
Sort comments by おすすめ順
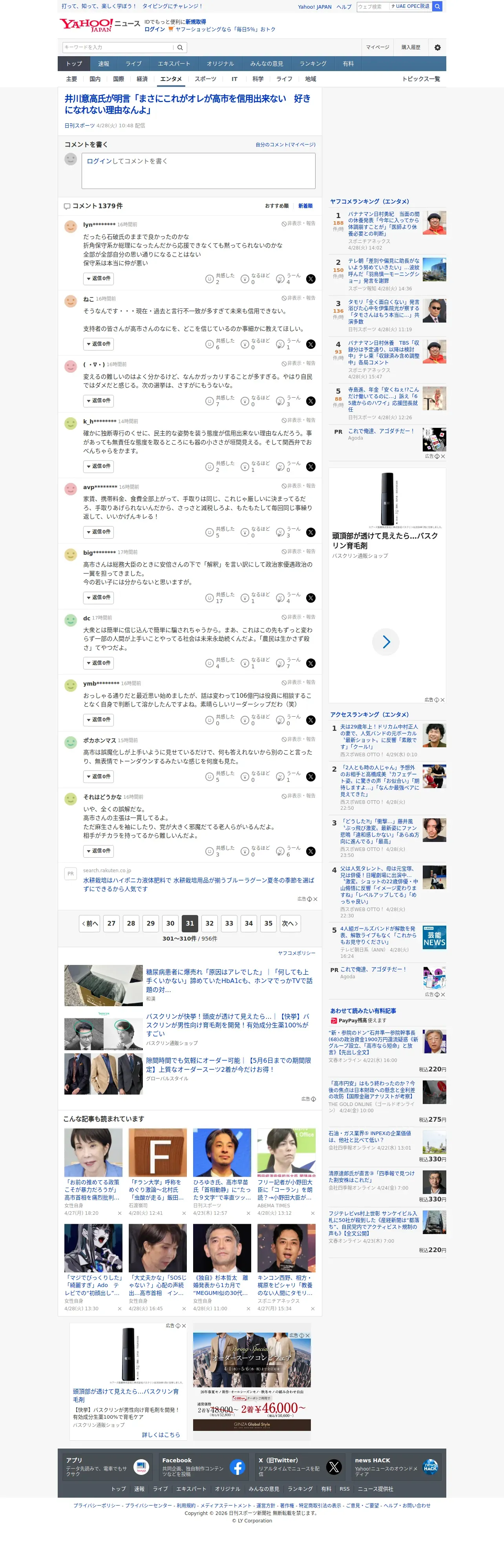pos(277,206)
